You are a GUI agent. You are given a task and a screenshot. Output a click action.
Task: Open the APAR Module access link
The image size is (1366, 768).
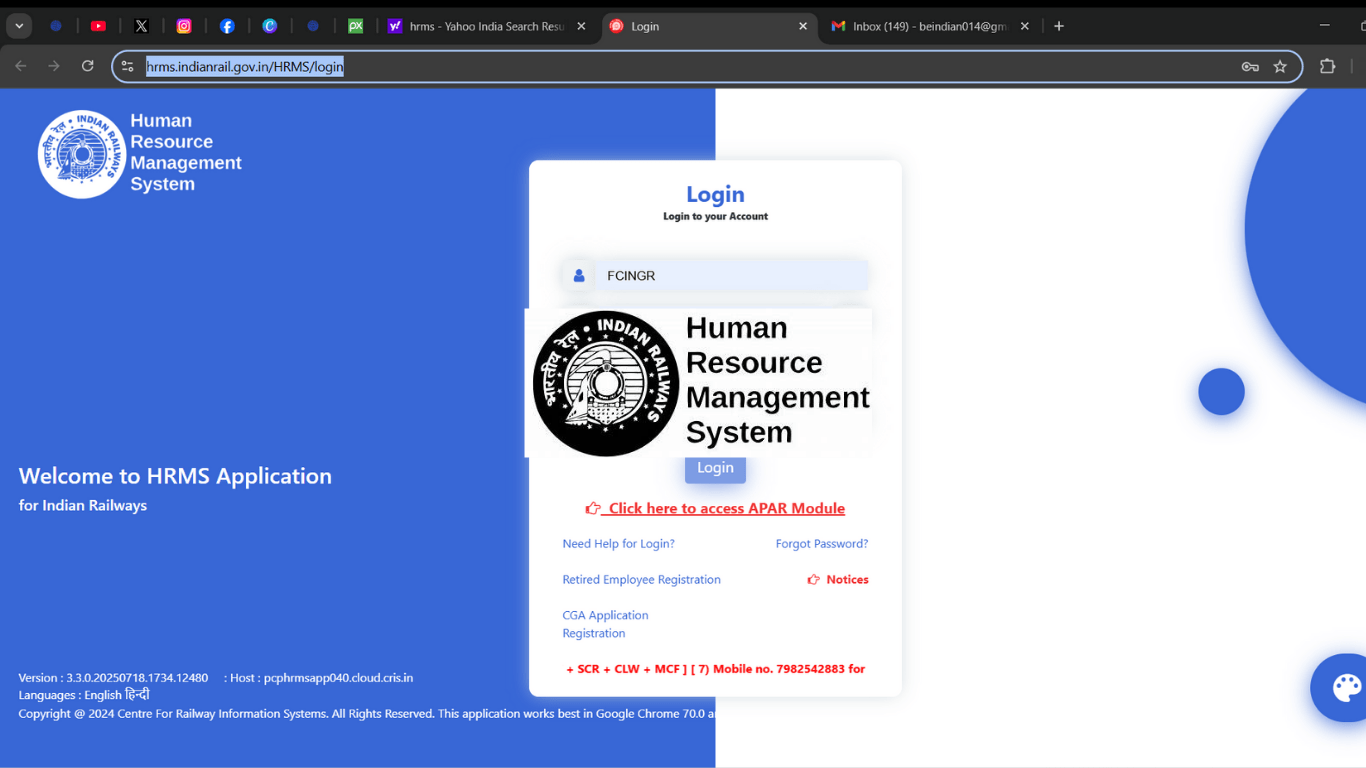coord(715,508)
